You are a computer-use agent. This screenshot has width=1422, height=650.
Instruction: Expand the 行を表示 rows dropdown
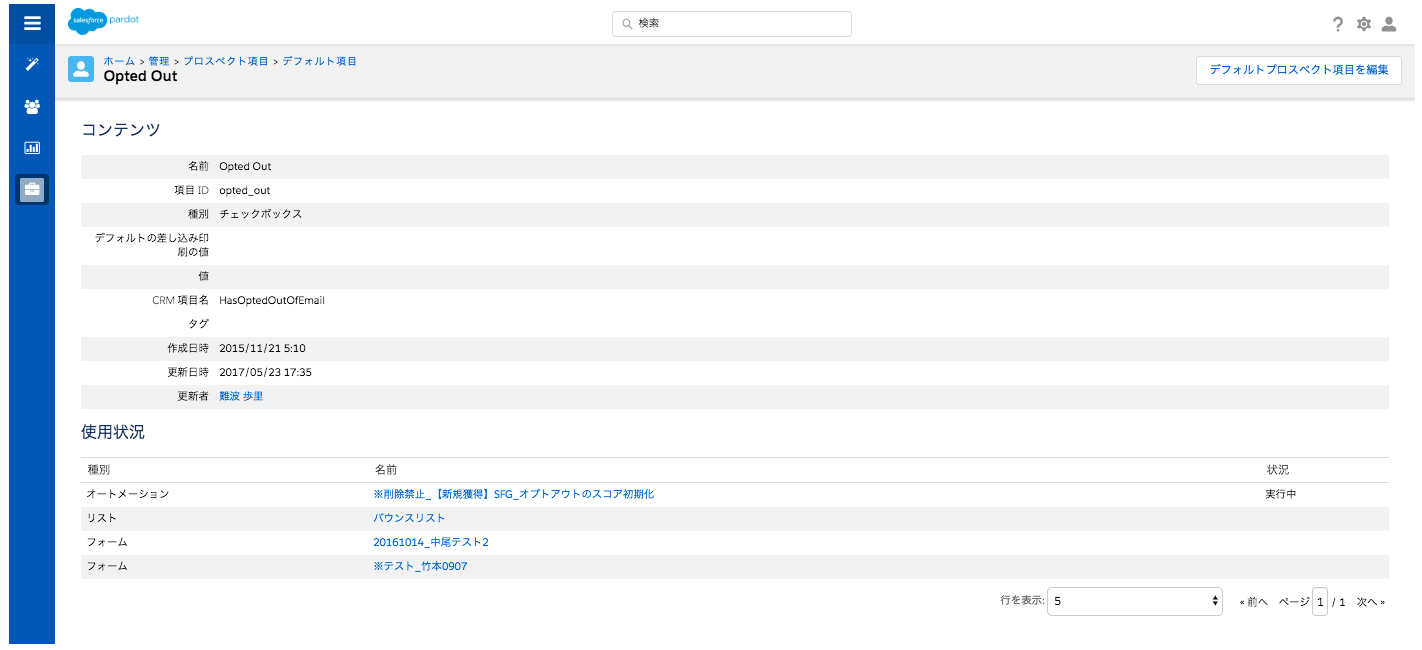1135,601
